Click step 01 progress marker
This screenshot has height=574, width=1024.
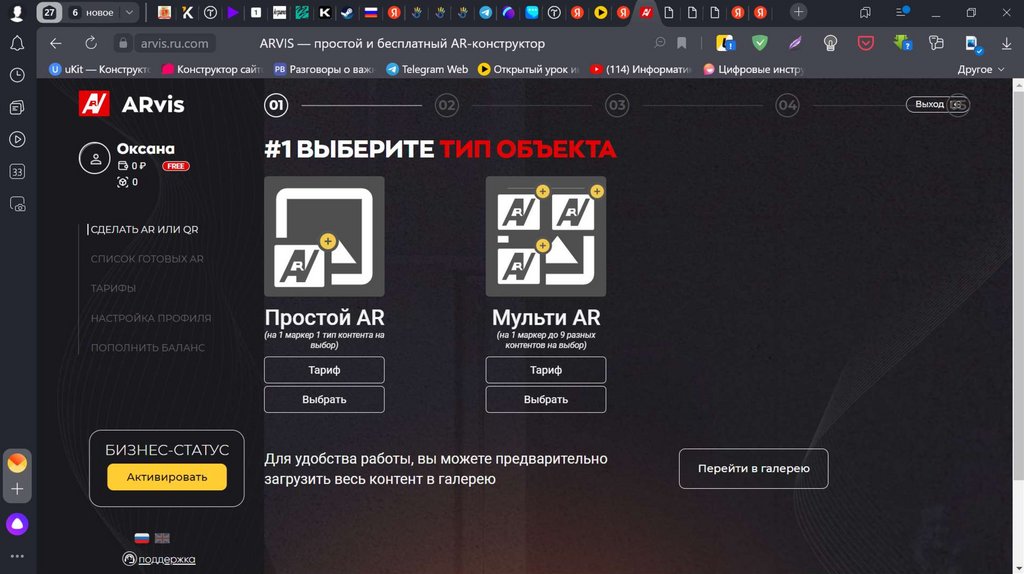pyautogui.click(x=276, y=105)
